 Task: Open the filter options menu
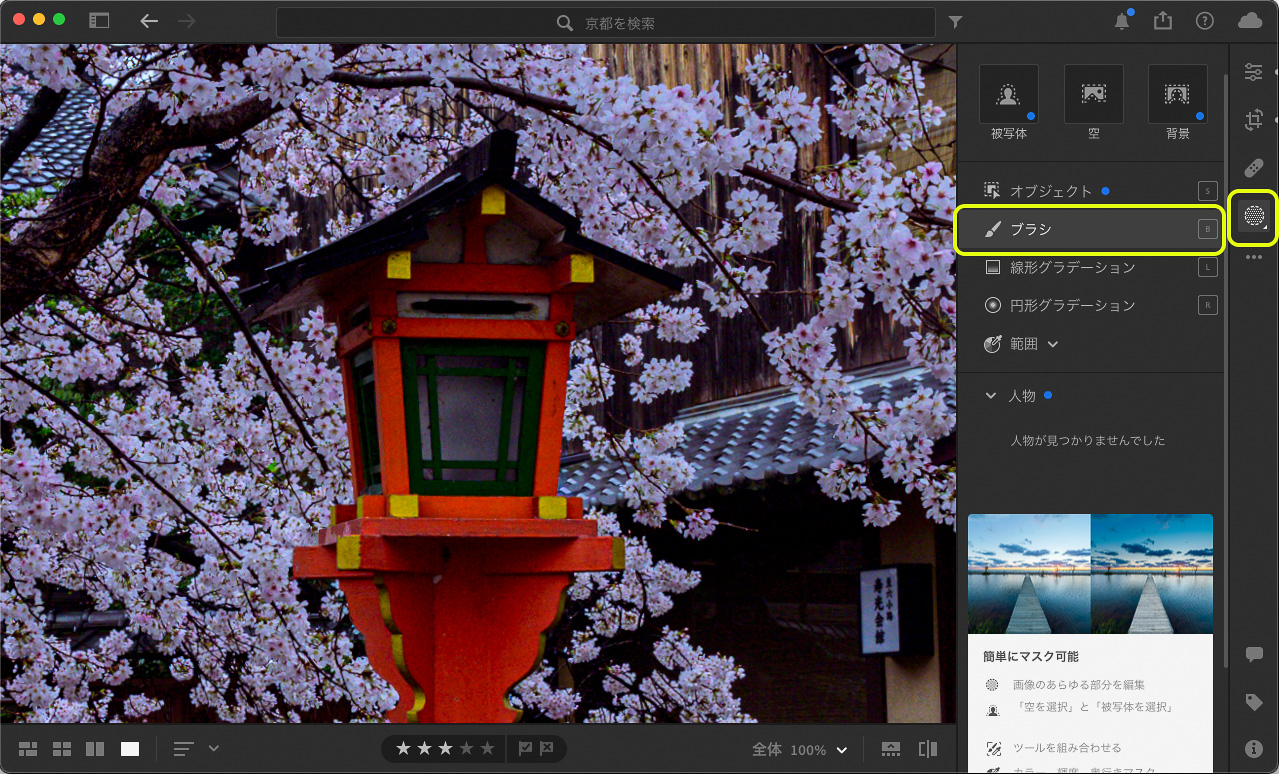coord(955,21)
